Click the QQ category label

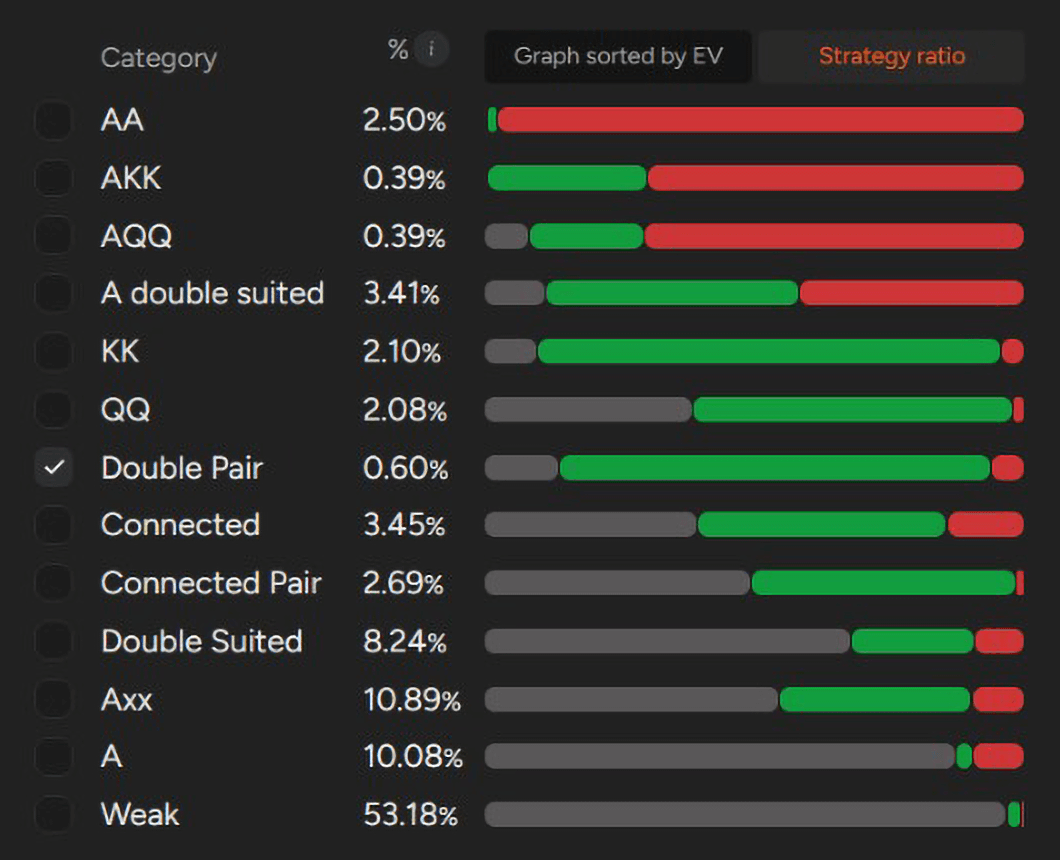(x=125, y=409)
